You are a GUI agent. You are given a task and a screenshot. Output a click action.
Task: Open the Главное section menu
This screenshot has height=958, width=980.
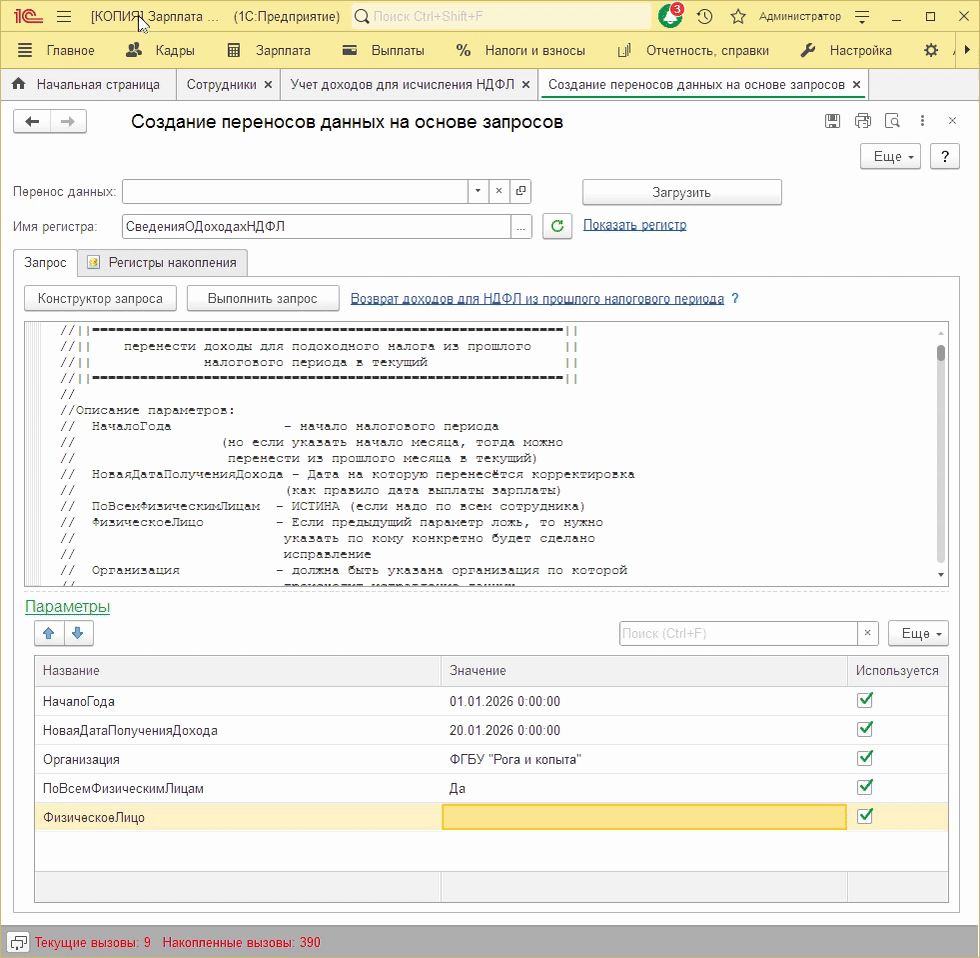(x=56, y=51)
